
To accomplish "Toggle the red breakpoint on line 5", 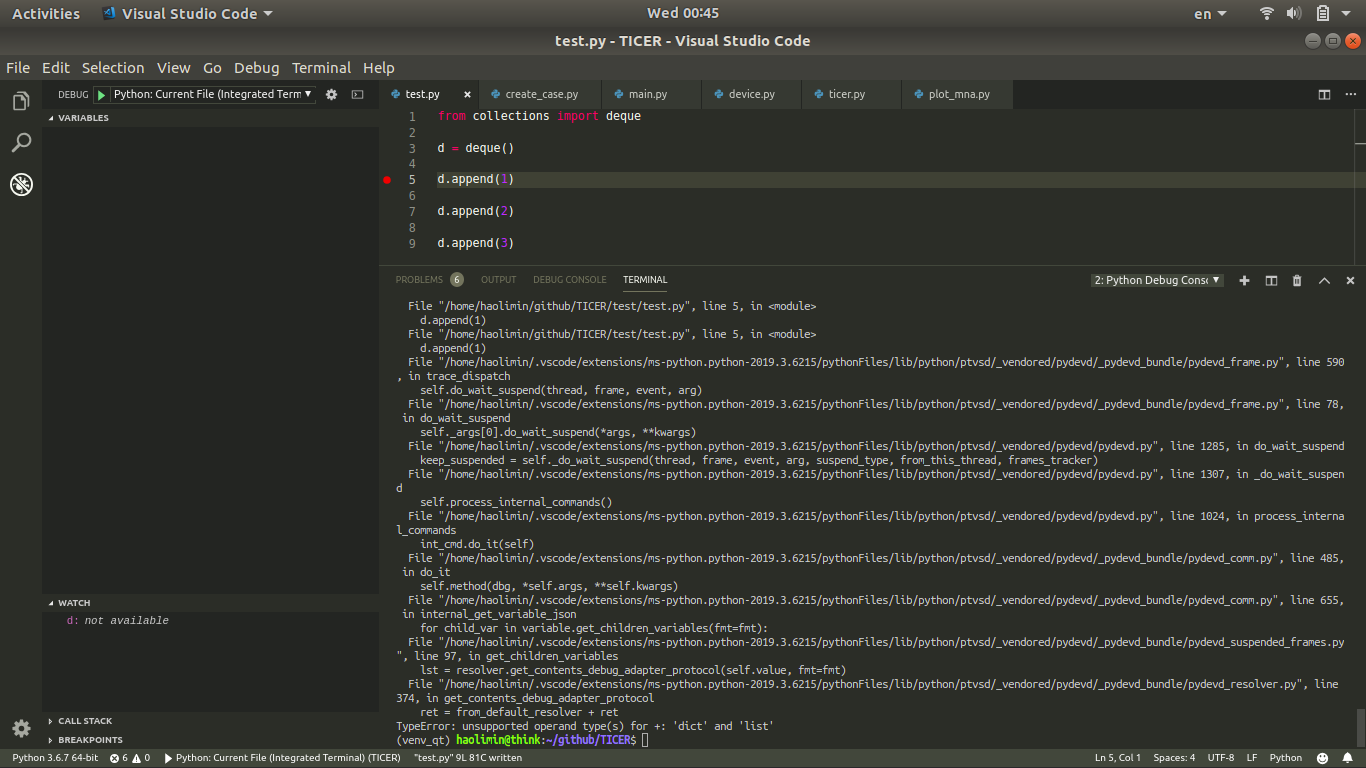I will coord(387,179).
